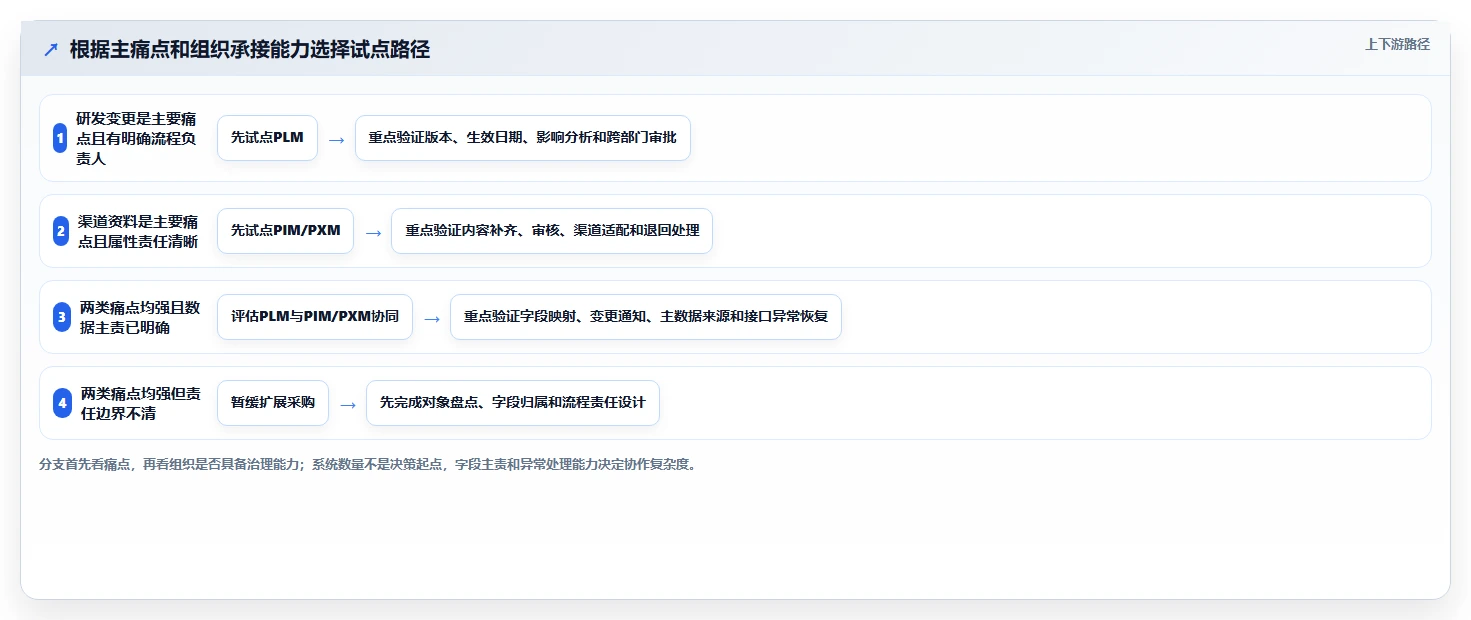The width and height of the screenshot is (1471, 620).
Task: Click the arrow icon beside the panel title
Action: [x=51, y=50]
